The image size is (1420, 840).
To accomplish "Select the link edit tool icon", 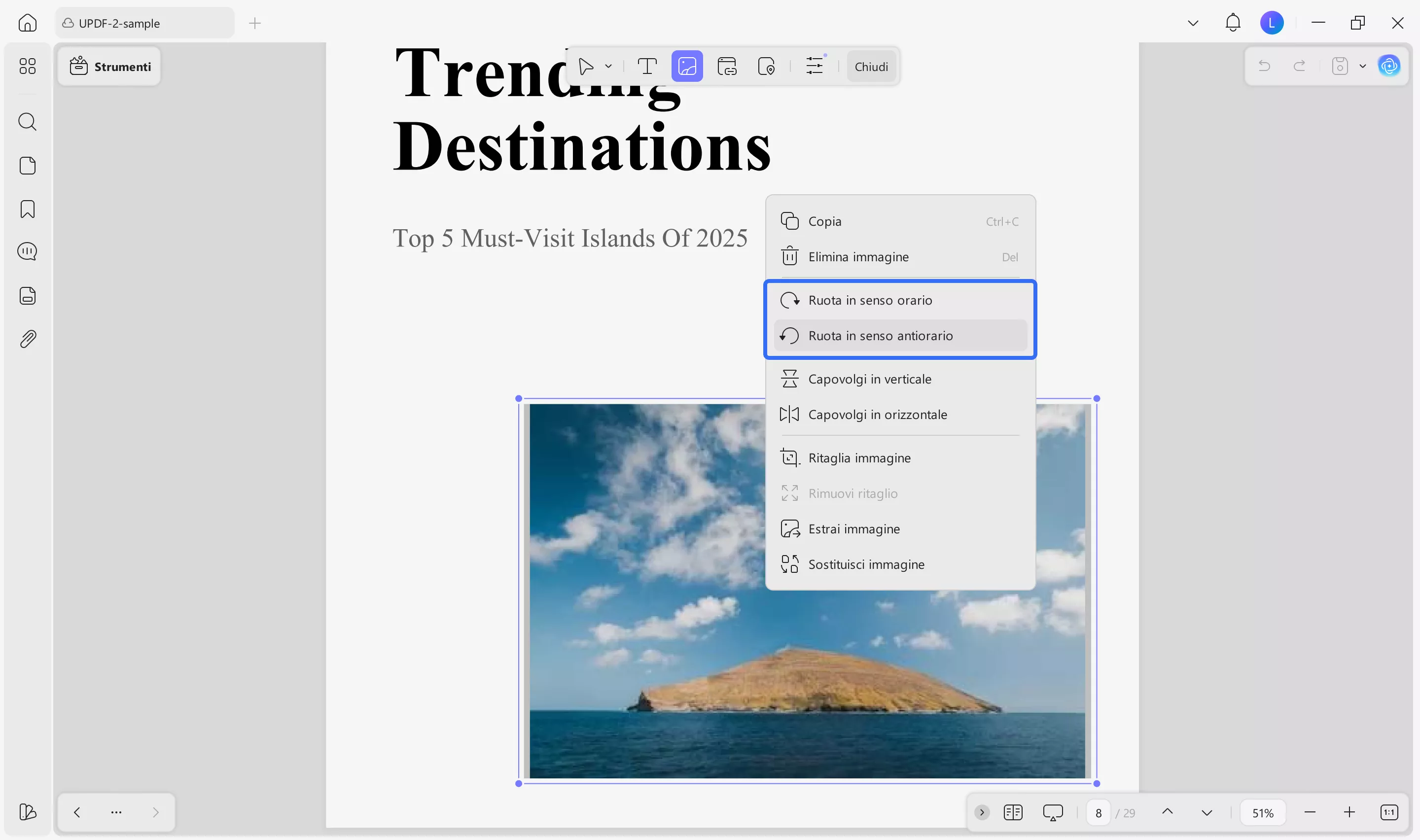I will pyautogui.click(x=727, y=66).
